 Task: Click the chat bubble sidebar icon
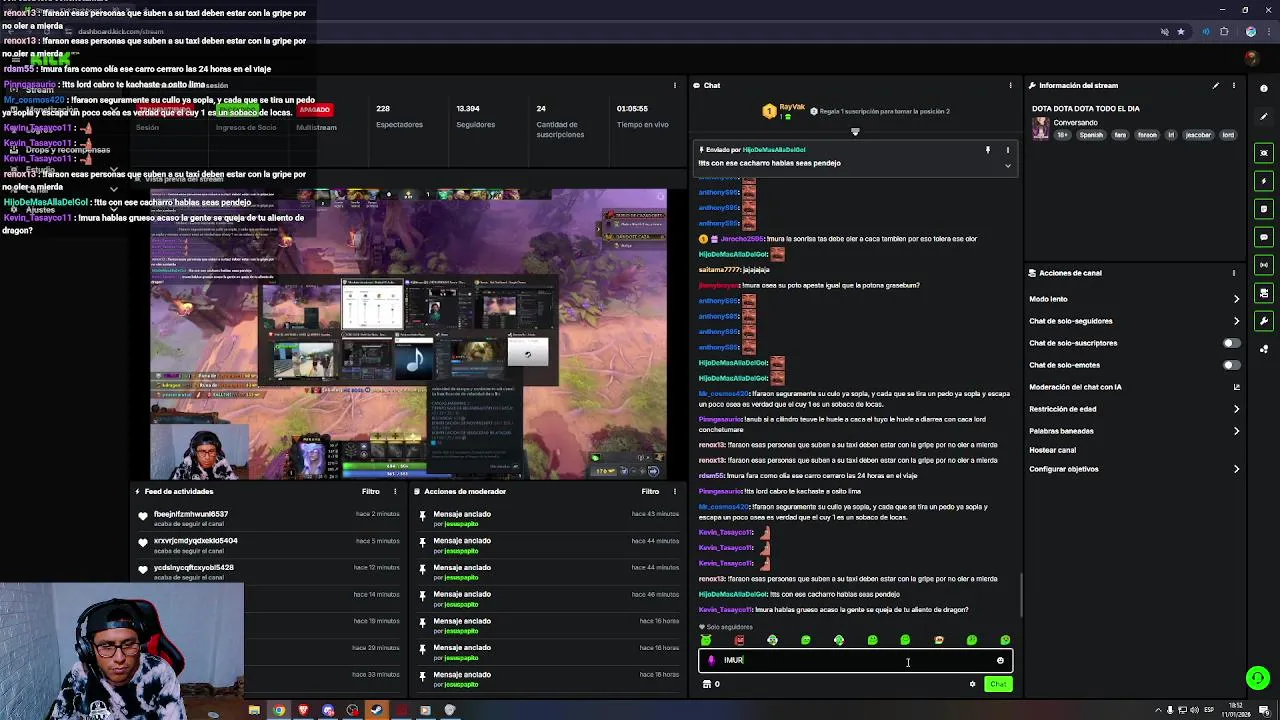1264,237
